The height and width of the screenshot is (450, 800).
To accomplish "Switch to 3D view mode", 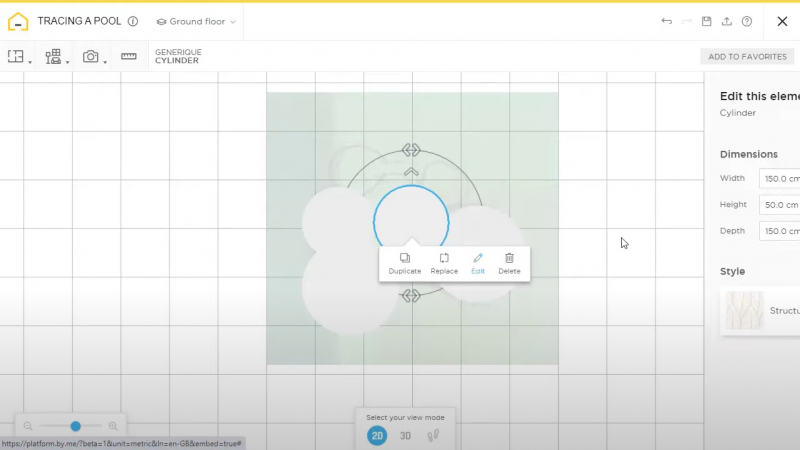I will pyautogui.click(x=405, y=436).
